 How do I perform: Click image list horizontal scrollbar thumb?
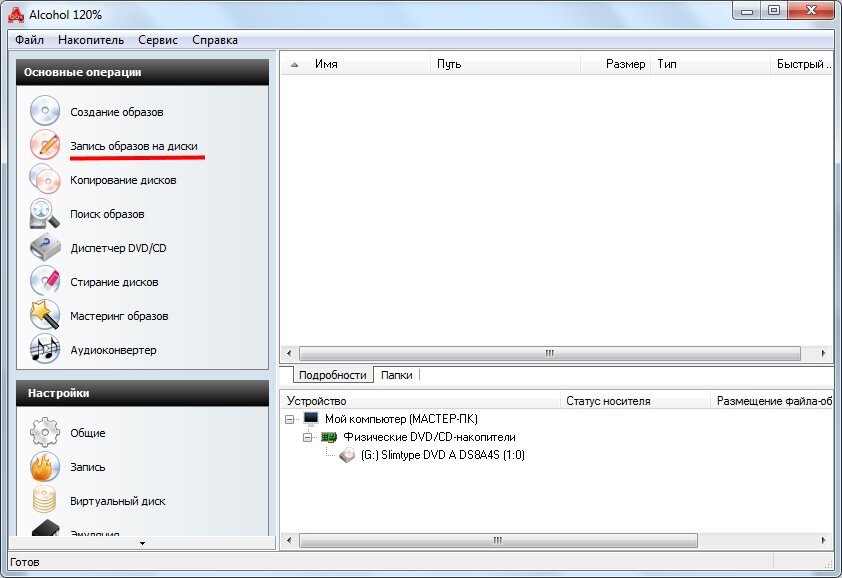550,353
